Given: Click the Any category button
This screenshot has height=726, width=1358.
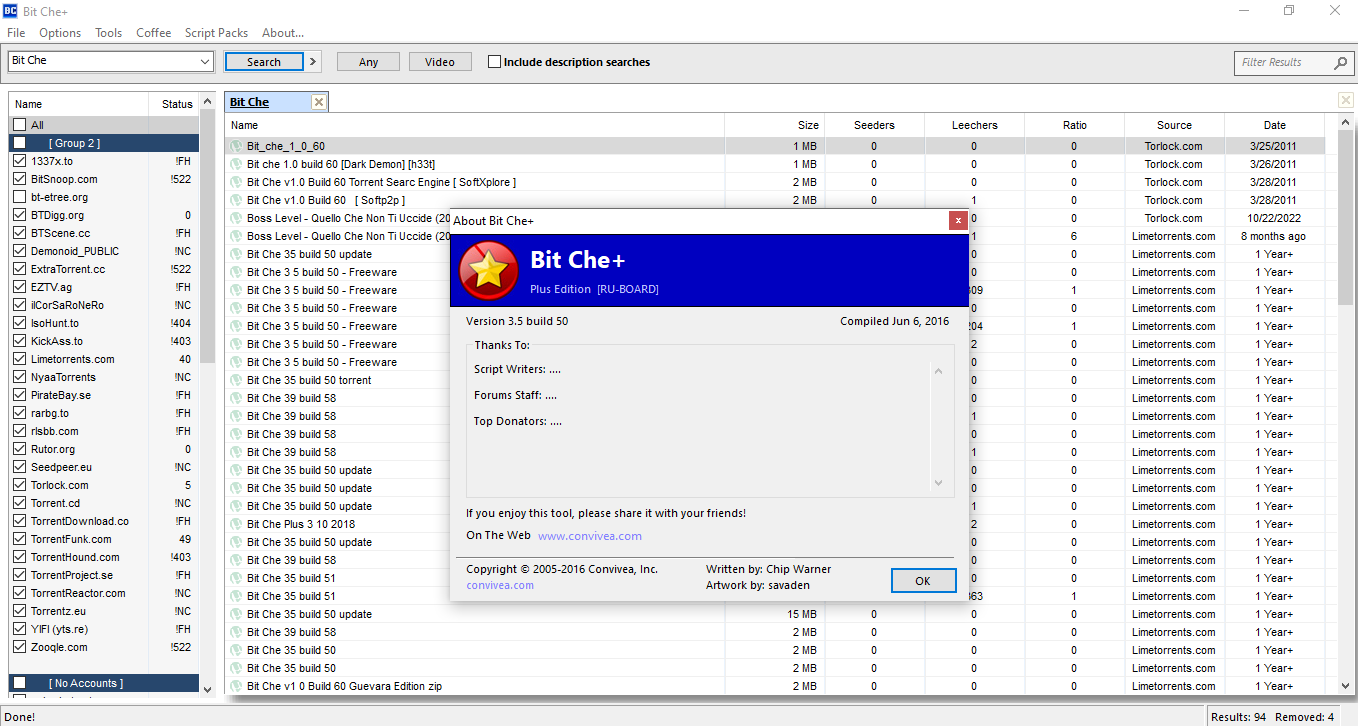Looking at the screenshot, I should tap(369, 62).
